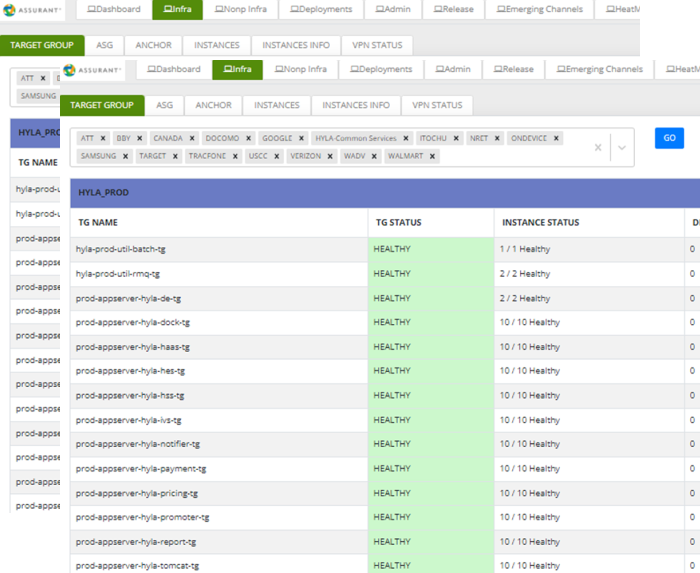700x573 pixels.
Task: Switch to INSTANCES INFO sub-tab in front window
Action: click(x=356, y=105)
